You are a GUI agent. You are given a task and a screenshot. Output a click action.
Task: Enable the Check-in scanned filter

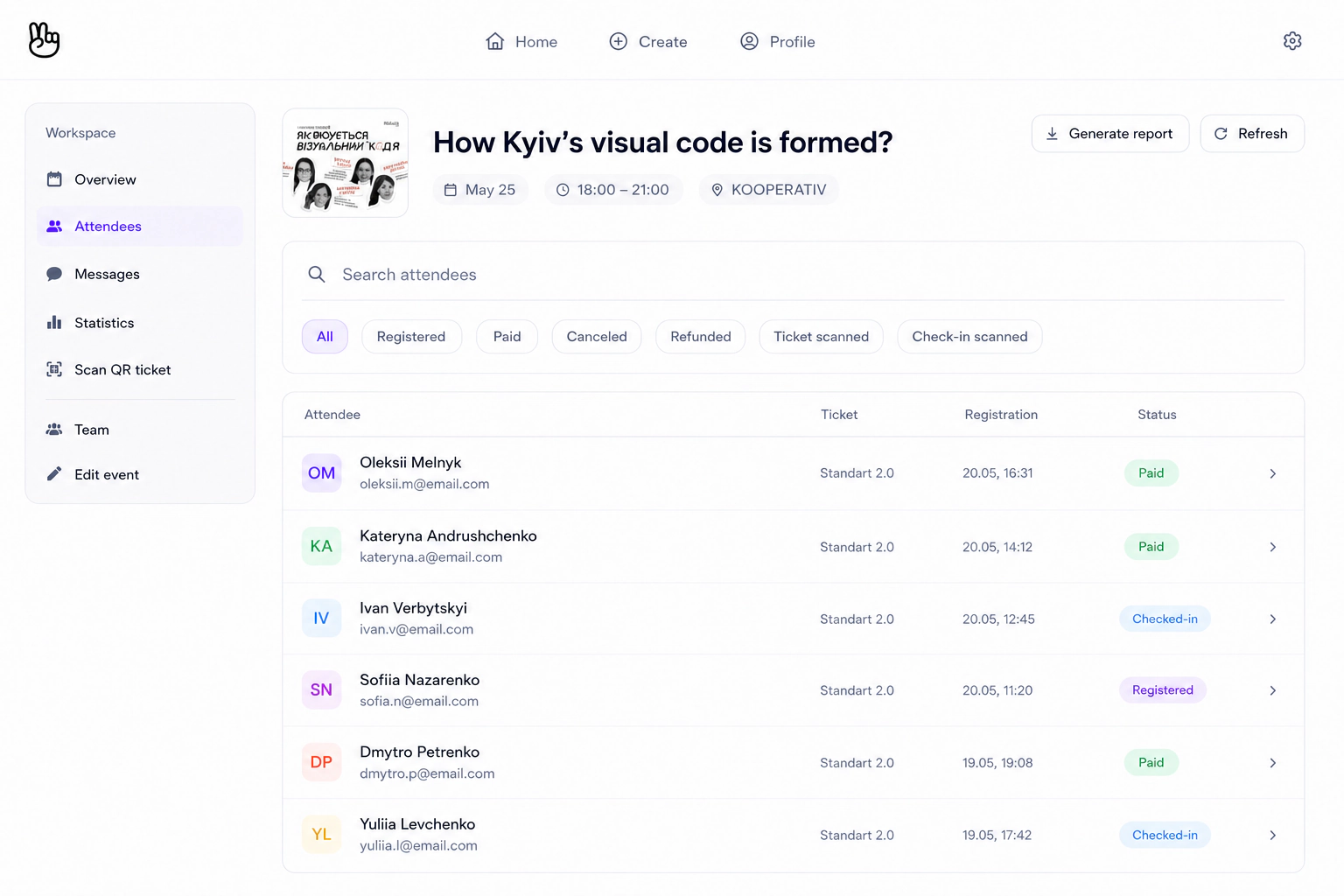tap(969, 337)
